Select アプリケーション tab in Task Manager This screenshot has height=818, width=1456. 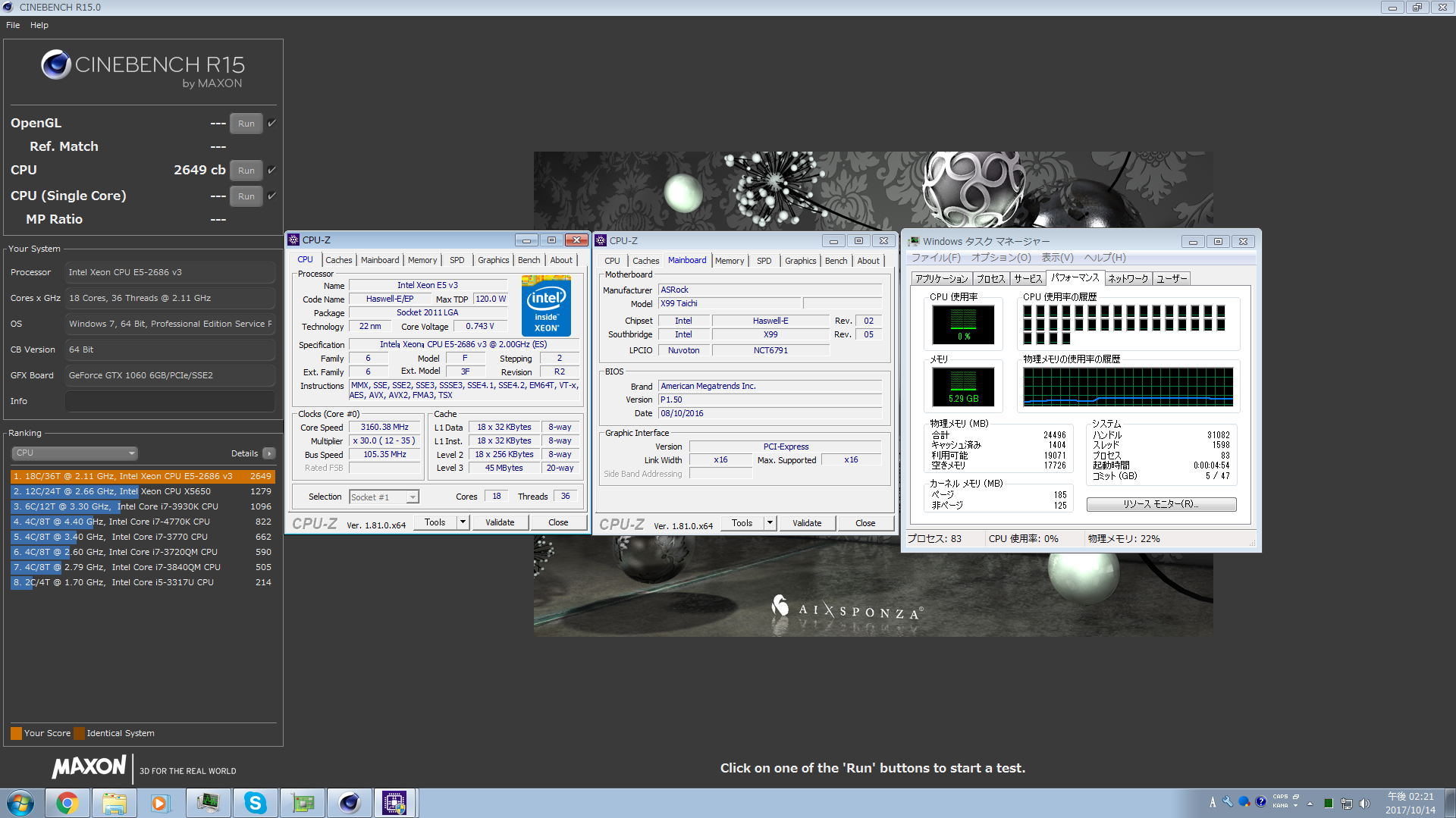click(941, 279)
